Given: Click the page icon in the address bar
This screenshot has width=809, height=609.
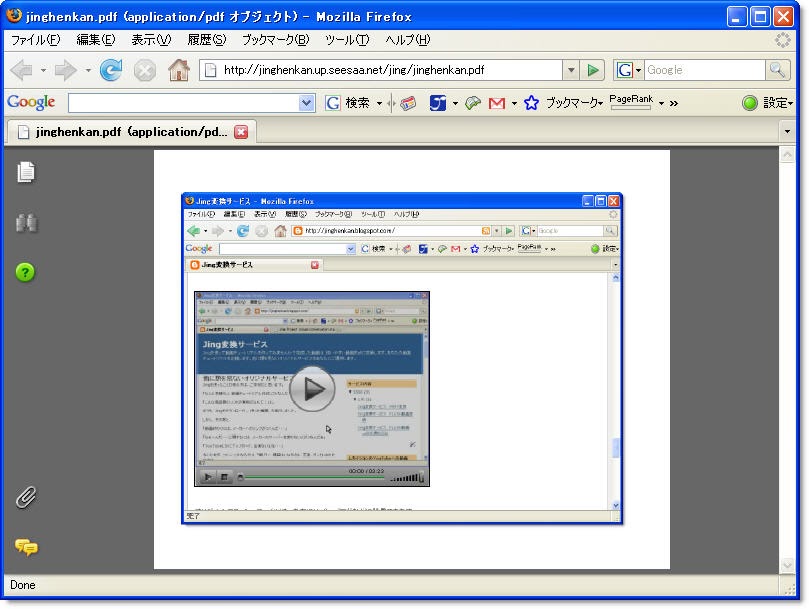Looking at the screenshot, I should (211, 70).
